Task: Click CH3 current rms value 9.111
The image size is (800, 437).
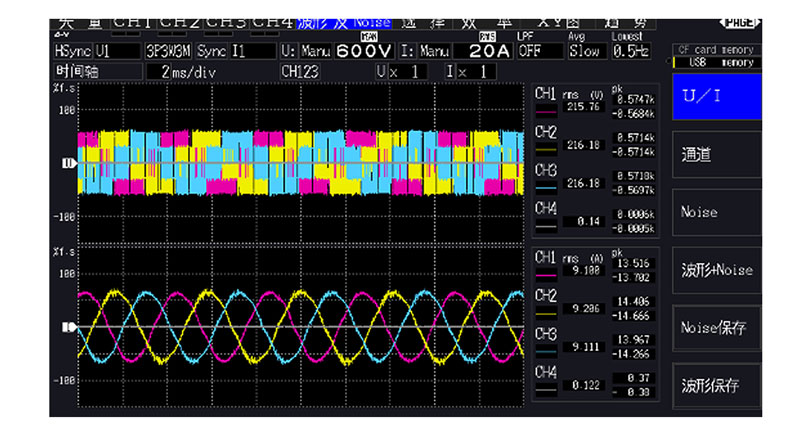Action: pyautogui.click(x=584, y=347)
